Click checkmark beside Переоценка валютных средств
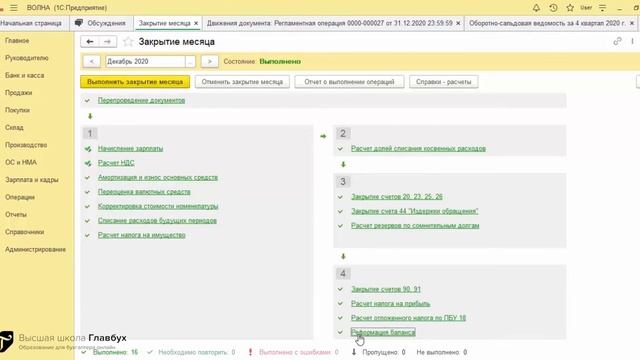640x360 pixels. [x=87, y=192]
